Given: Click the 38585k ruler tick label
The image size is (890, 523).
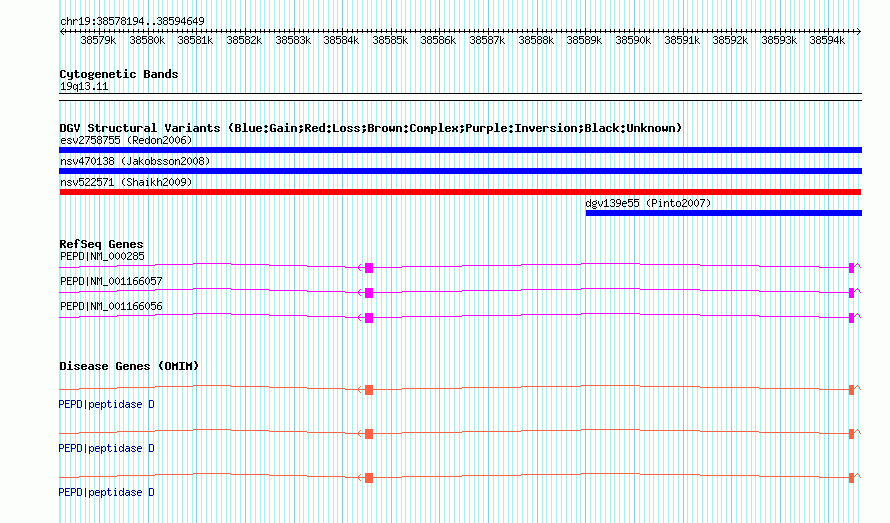Looking at the screenshot, I should pyautogui.click(x=390, y=40).
